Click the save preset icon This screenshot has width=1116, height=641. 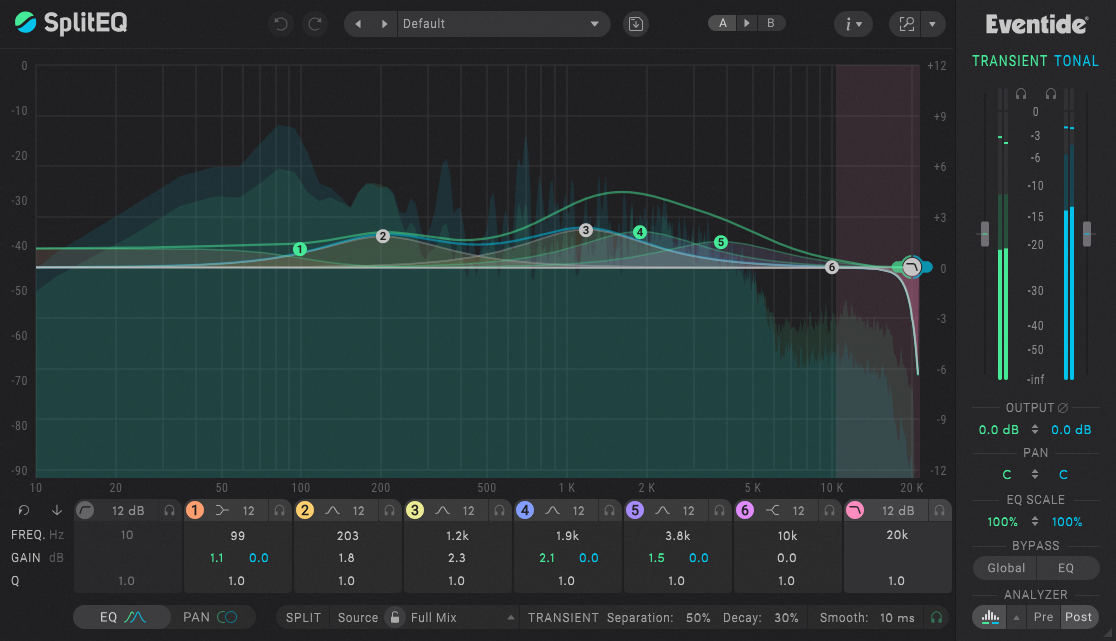[x=635, y=24]
